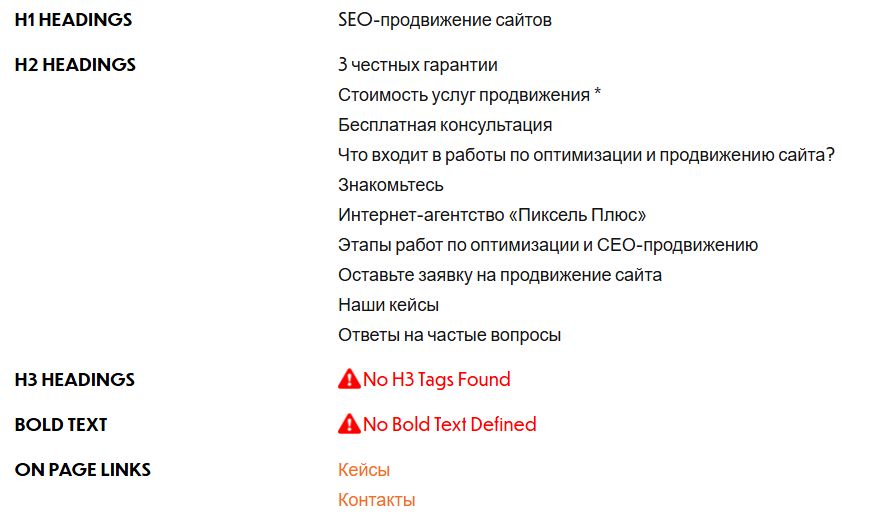Open the Кейсы link
The height and width of the screenshot is (514, 872).
pos(364,470)
